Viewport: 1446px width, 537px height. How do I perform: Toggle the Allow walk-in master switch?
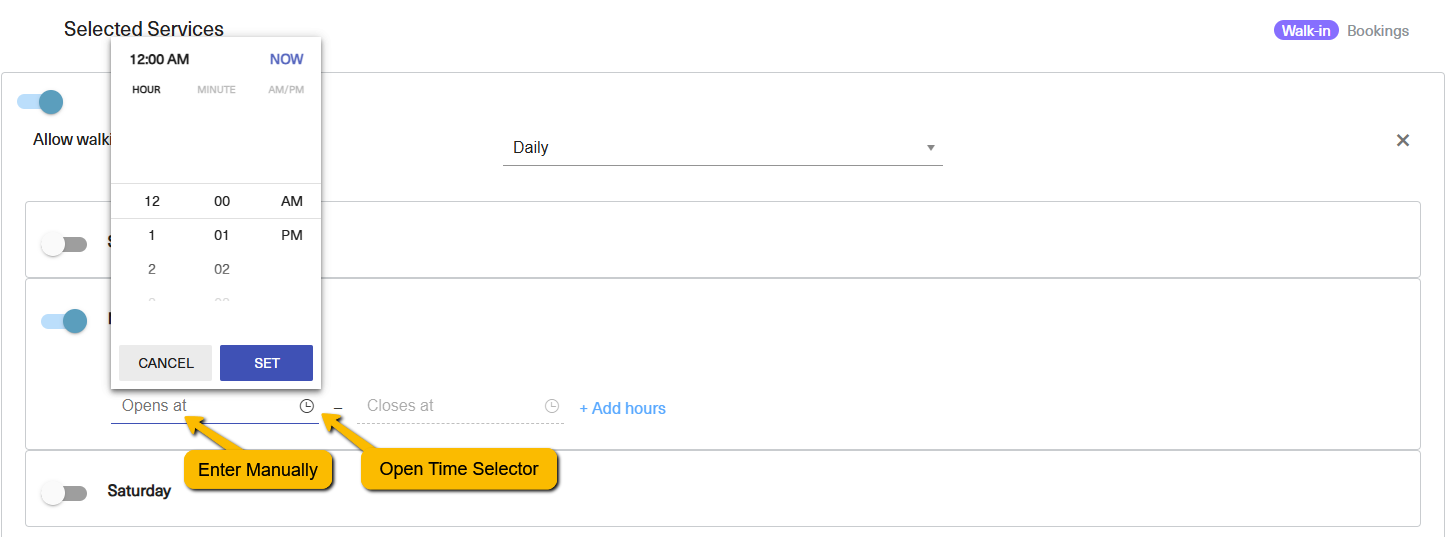[40, 102]
